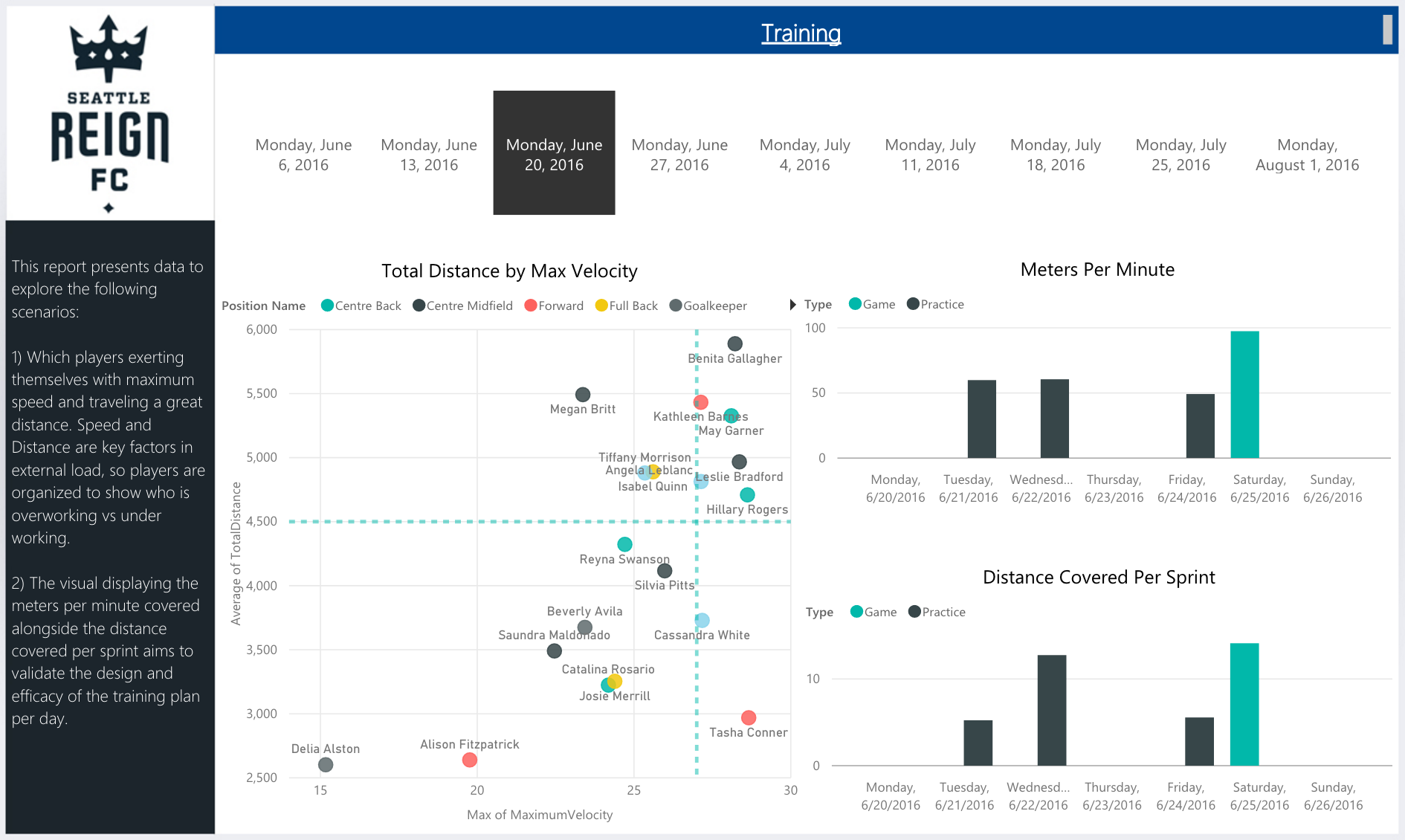Screen dimensions: 1405x840
Task: Click Saturday game bar in Meters Per Minute
Action: (1244, 394)
